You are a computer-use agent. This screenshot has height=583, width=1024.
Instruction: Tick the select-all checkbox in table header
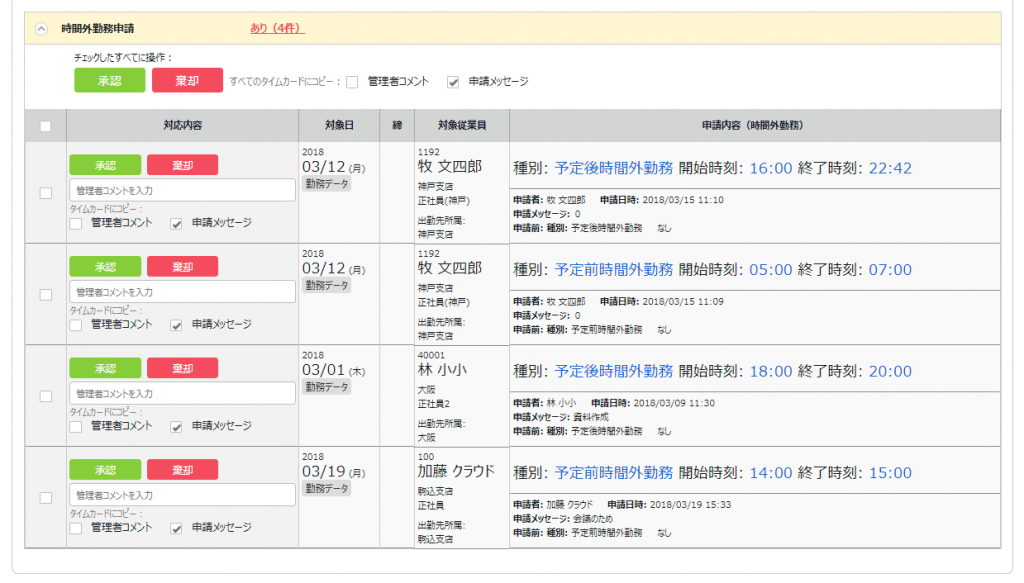pyautogui.click(x=46, y=126)
